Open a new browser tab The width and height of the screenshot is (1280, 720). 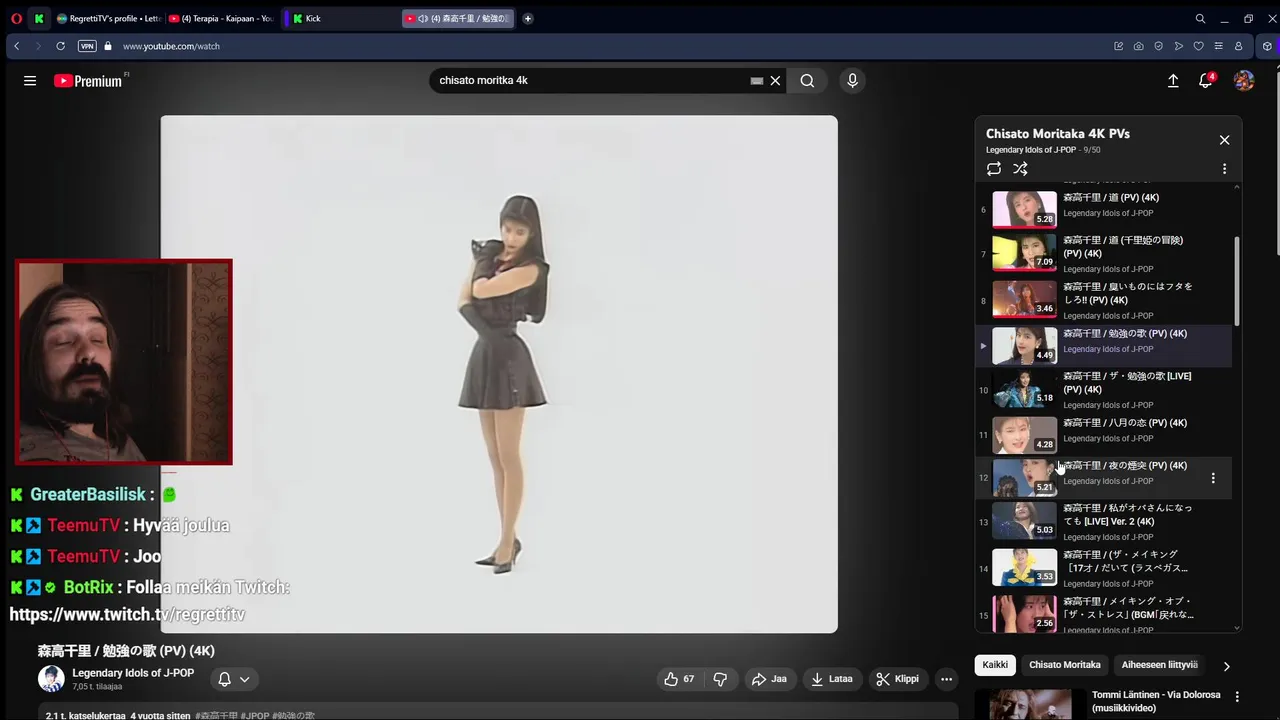click(528, 18)
